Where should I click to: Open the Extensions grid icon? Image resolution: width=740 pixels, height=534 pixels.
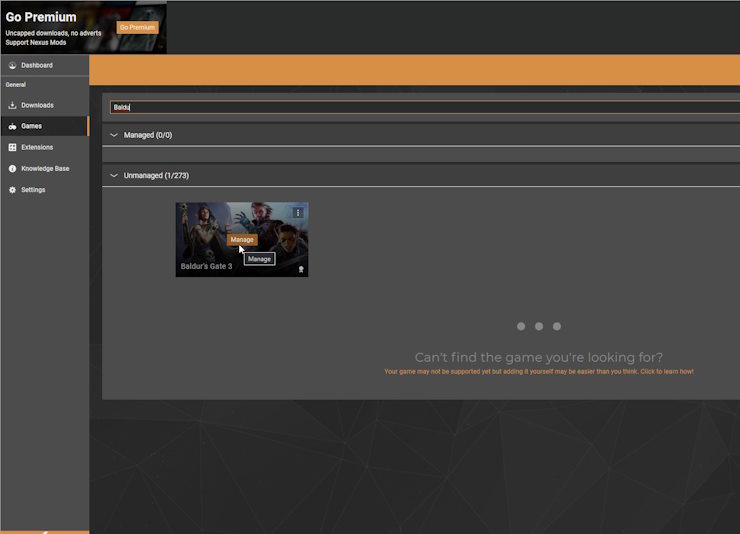pyautogui.click(x=12, y=147)
